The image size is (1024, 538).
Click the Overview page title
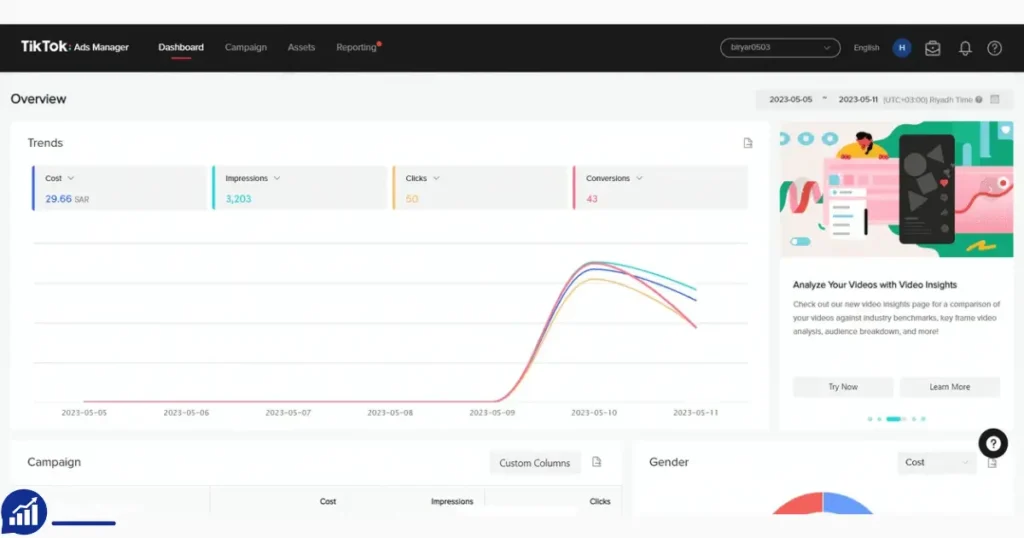coord(38,99)
